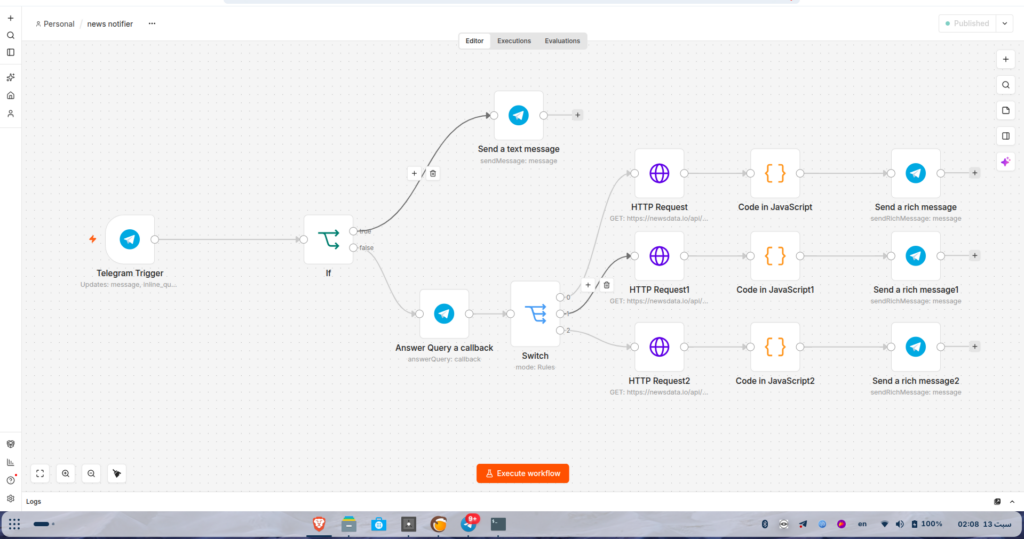Viewport: 1024px width, 539px height.
Task: Insert node on If true connection
Action: coord(414,174)
